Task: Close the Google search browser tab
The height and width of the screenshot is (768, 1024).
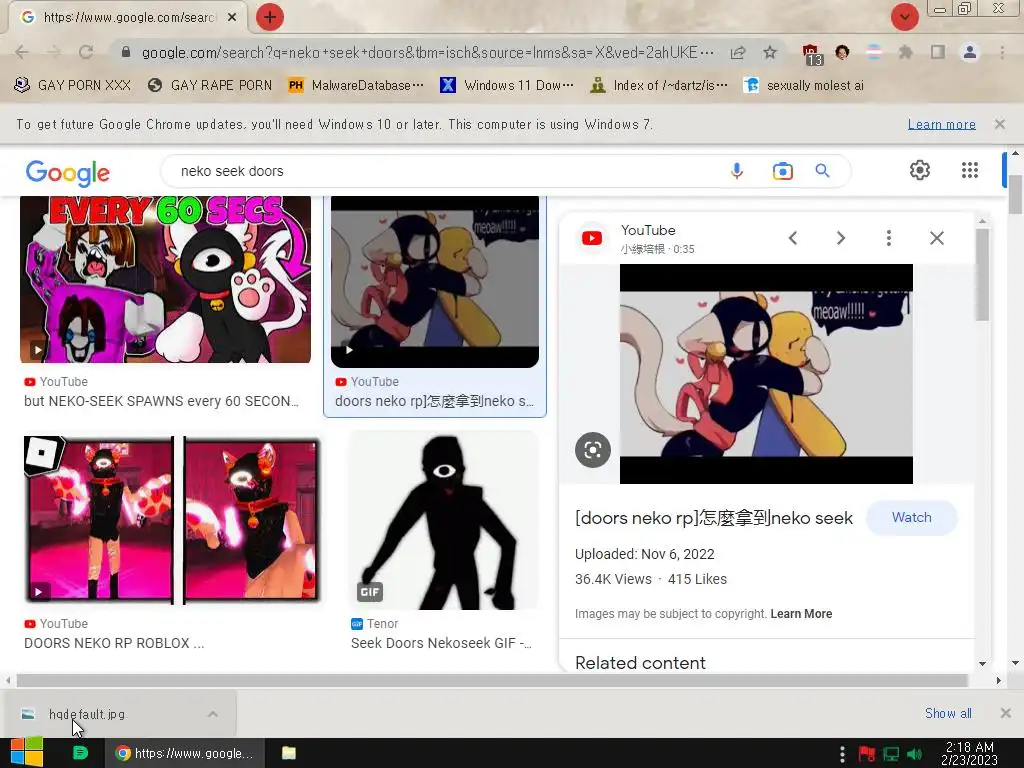Action: pyautogui.click(x=232, y=17)
